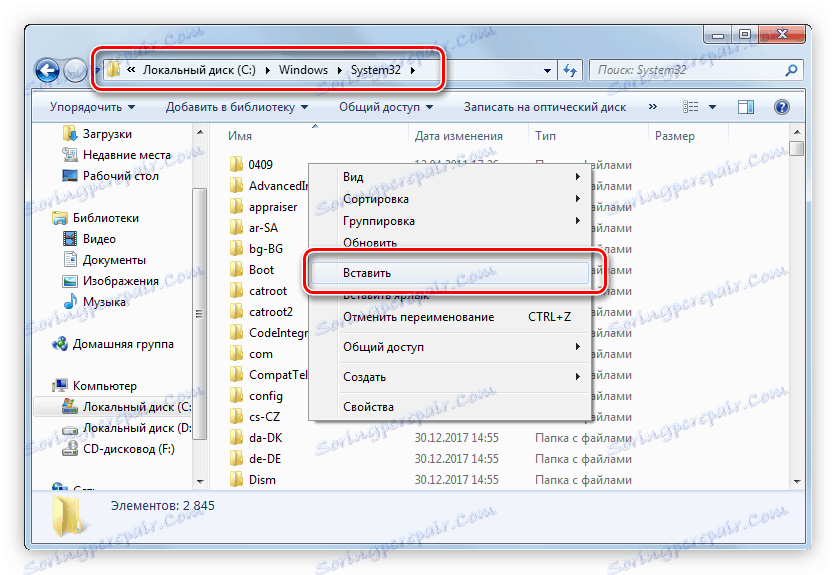
Task: Click folder icon of appraiser
Action: tap(236, 207)
